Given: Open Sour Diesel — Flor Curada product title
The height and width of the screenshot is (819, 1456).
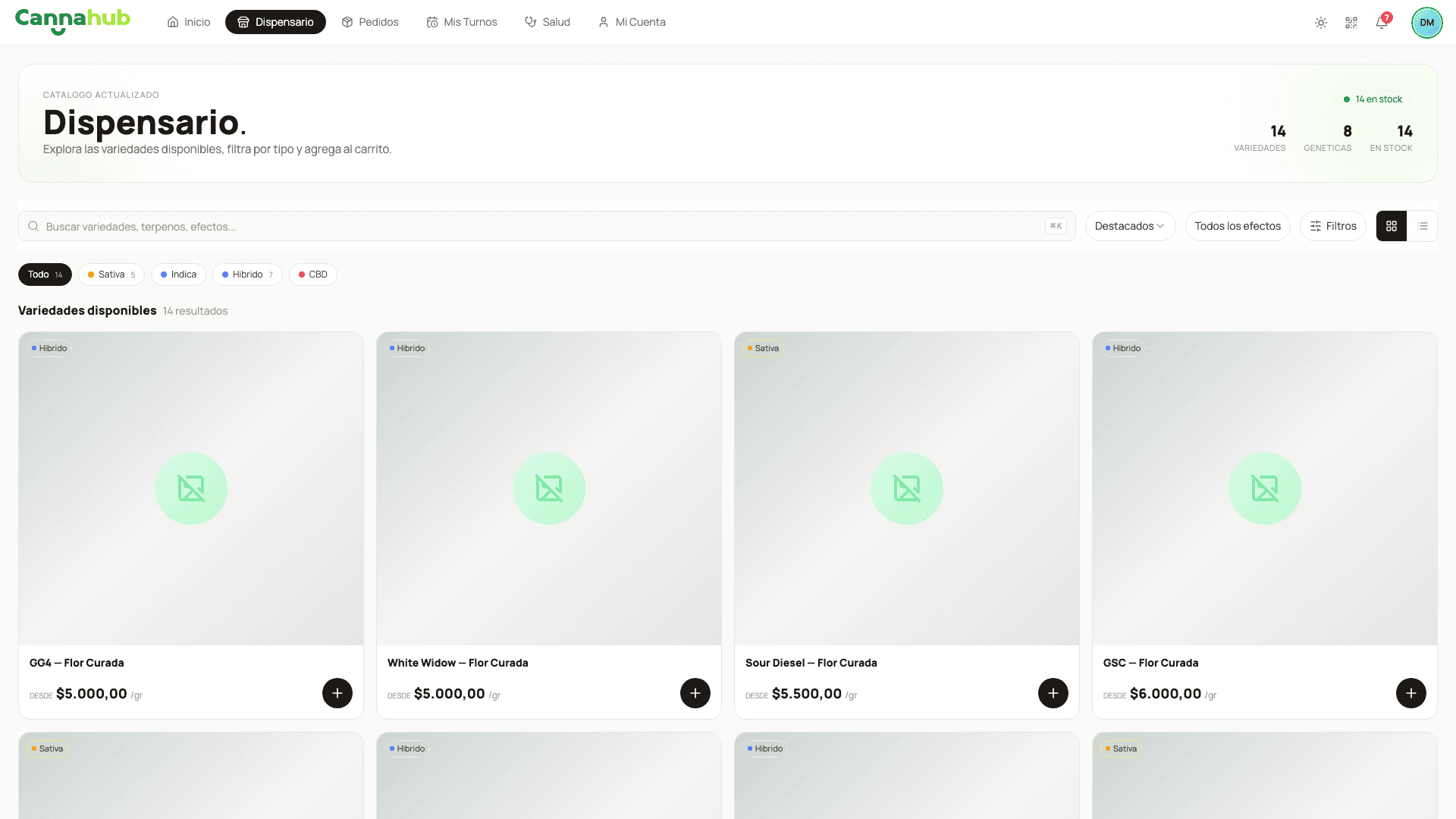Looking at the screenshot, I should (811, 663).
